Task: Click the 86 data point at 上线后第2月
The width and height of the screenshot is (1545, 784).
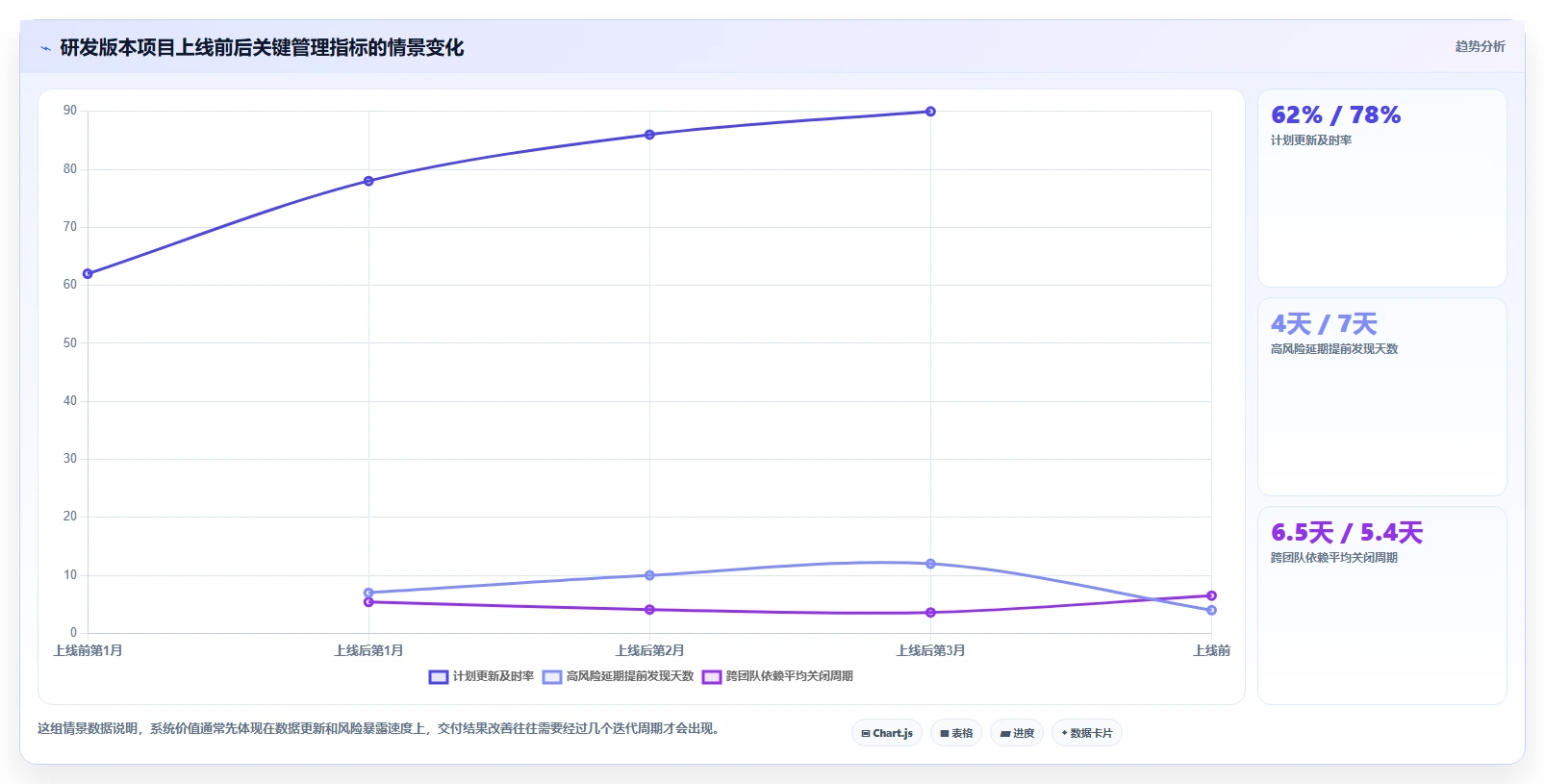Action: (x=649, y=135)
